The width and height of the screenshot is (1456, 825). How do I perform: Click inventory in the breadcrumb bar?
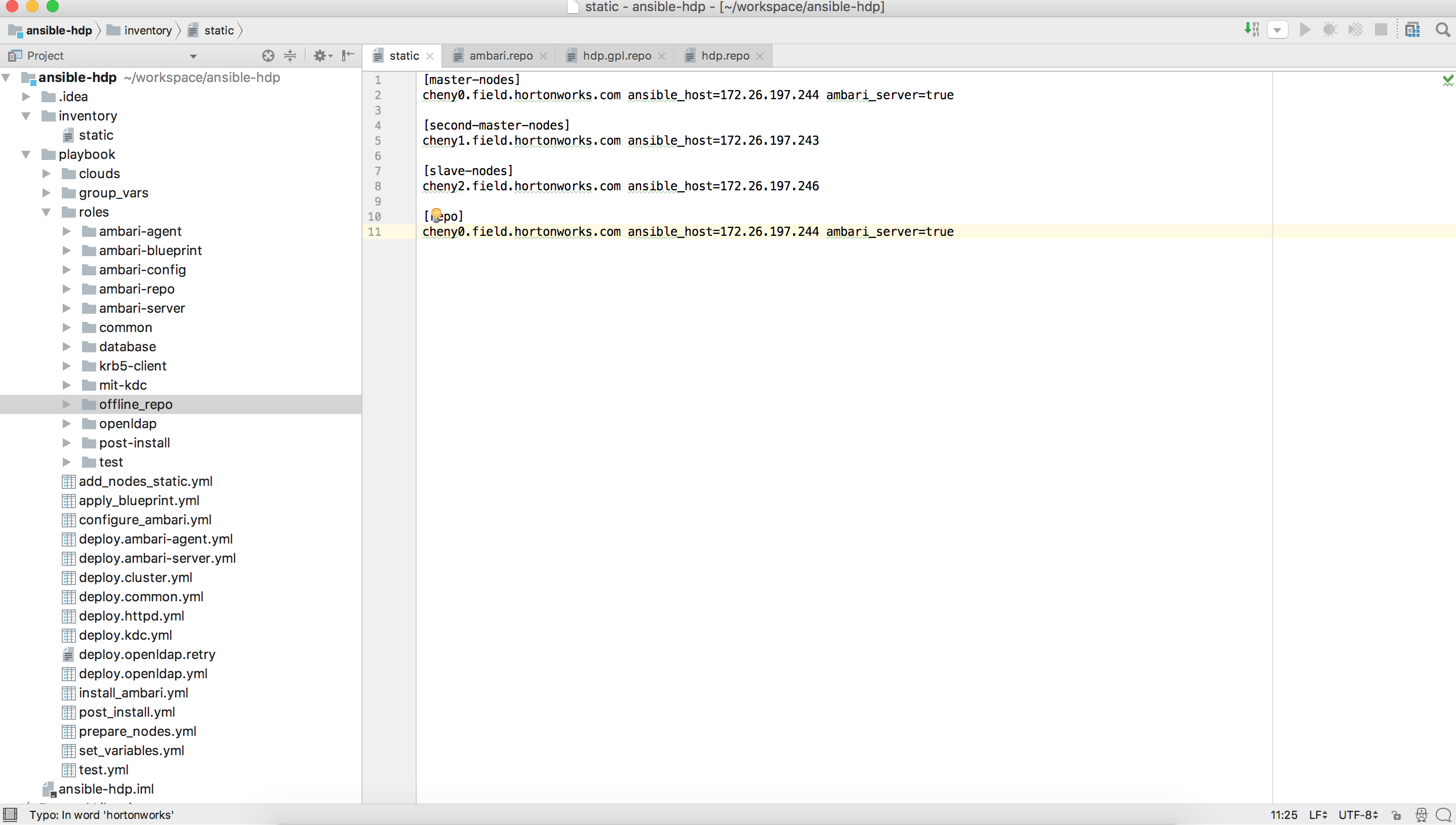pos(147,30)
